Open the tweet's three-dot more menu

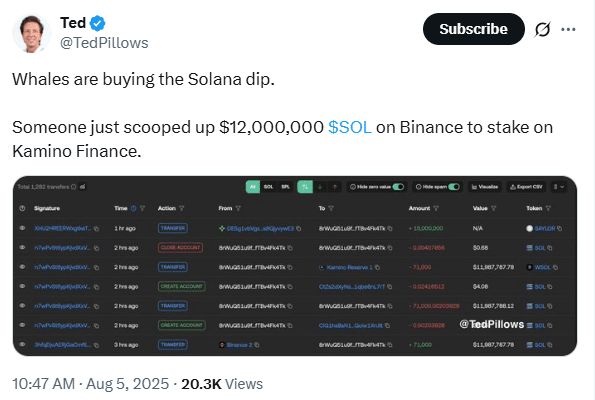click(568, 29)
